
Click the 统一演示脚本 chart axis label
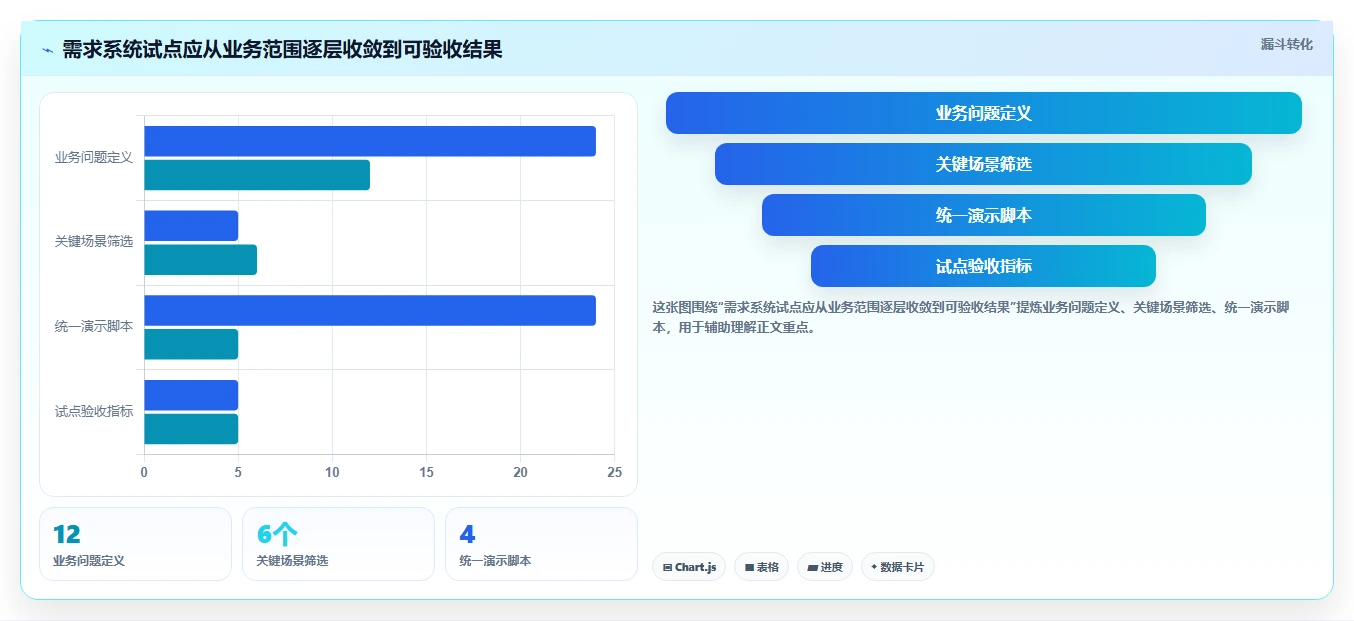94,327
